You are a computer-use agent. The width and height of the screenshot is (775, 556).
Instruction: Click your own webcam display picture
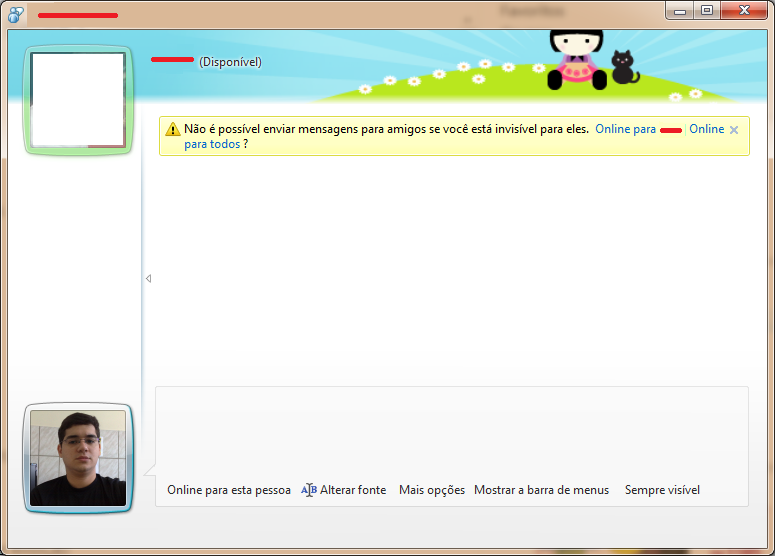[x=78, y=458]
